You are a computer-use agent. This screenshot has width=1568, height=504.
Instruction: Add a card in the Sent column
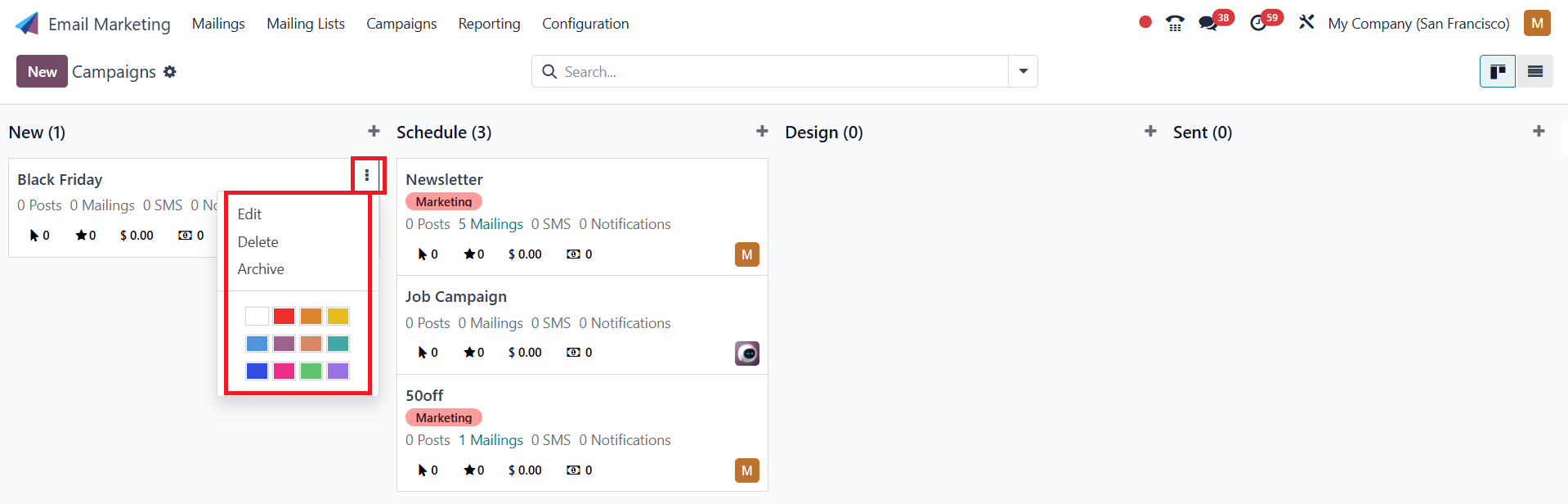[x=1539, y=131]
